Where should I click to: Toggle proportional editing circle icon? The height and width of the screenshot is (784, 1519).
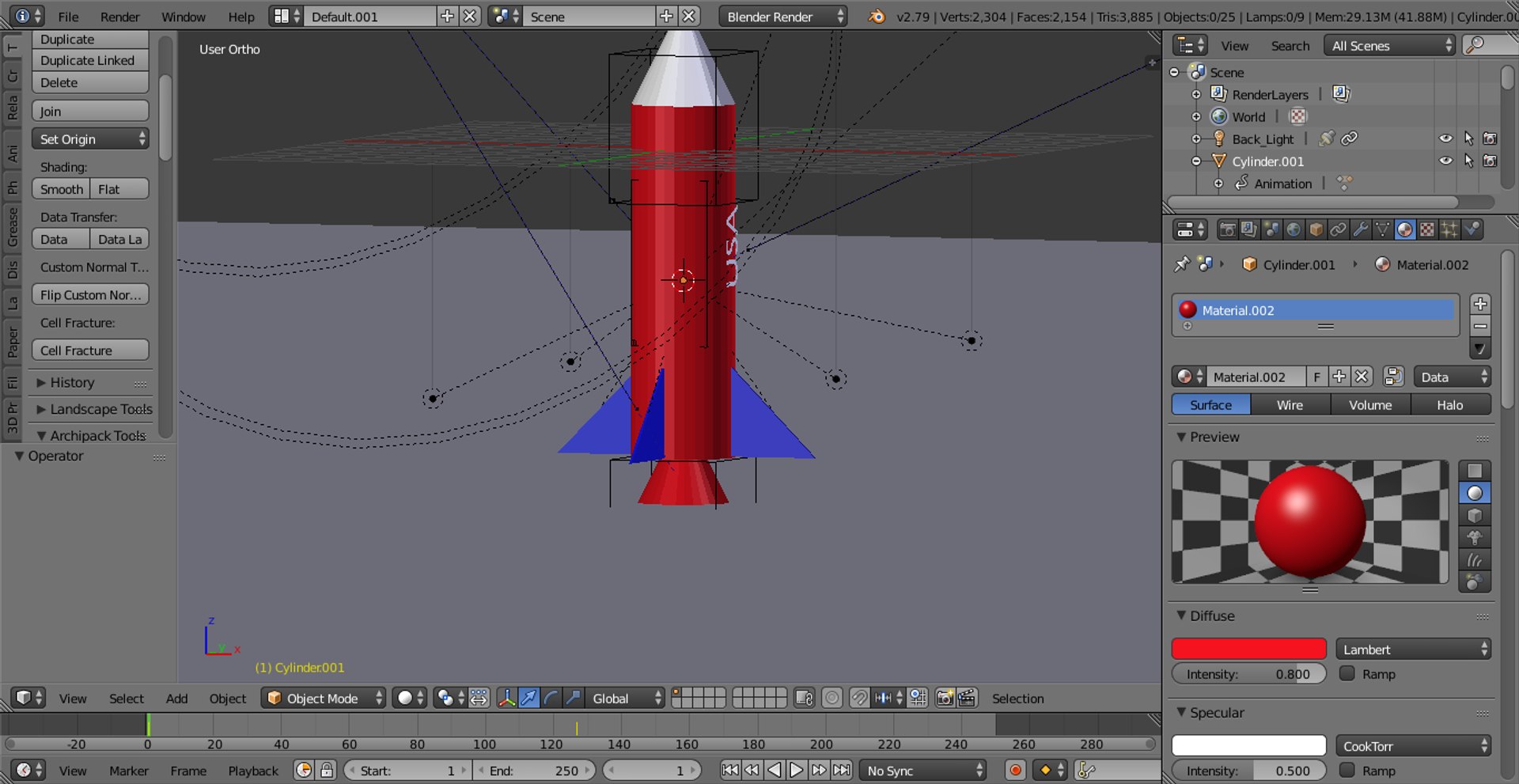click(x=831, y=698)
